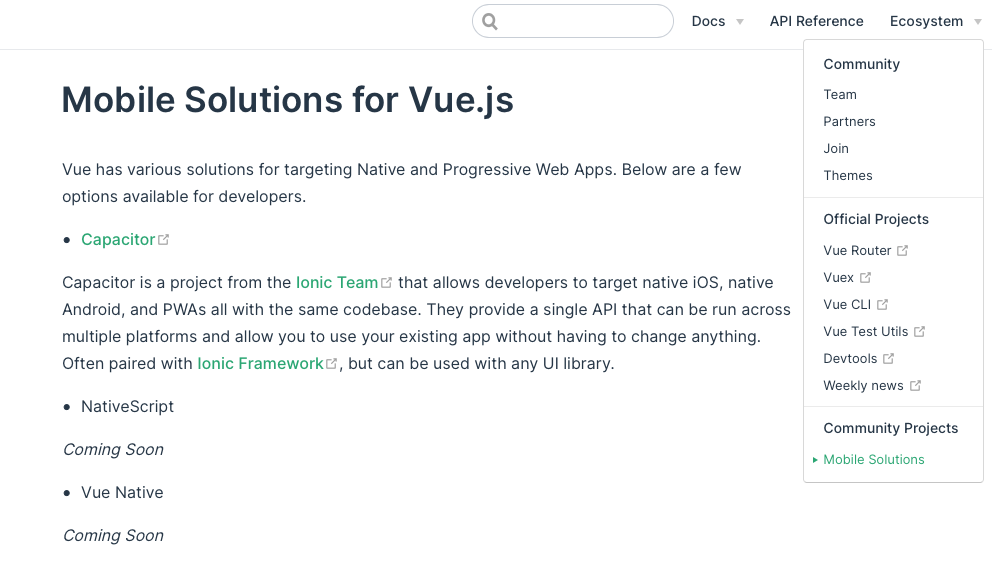Open Vue CLI project link
Screen dimensions: 992x585
point(847,304)
